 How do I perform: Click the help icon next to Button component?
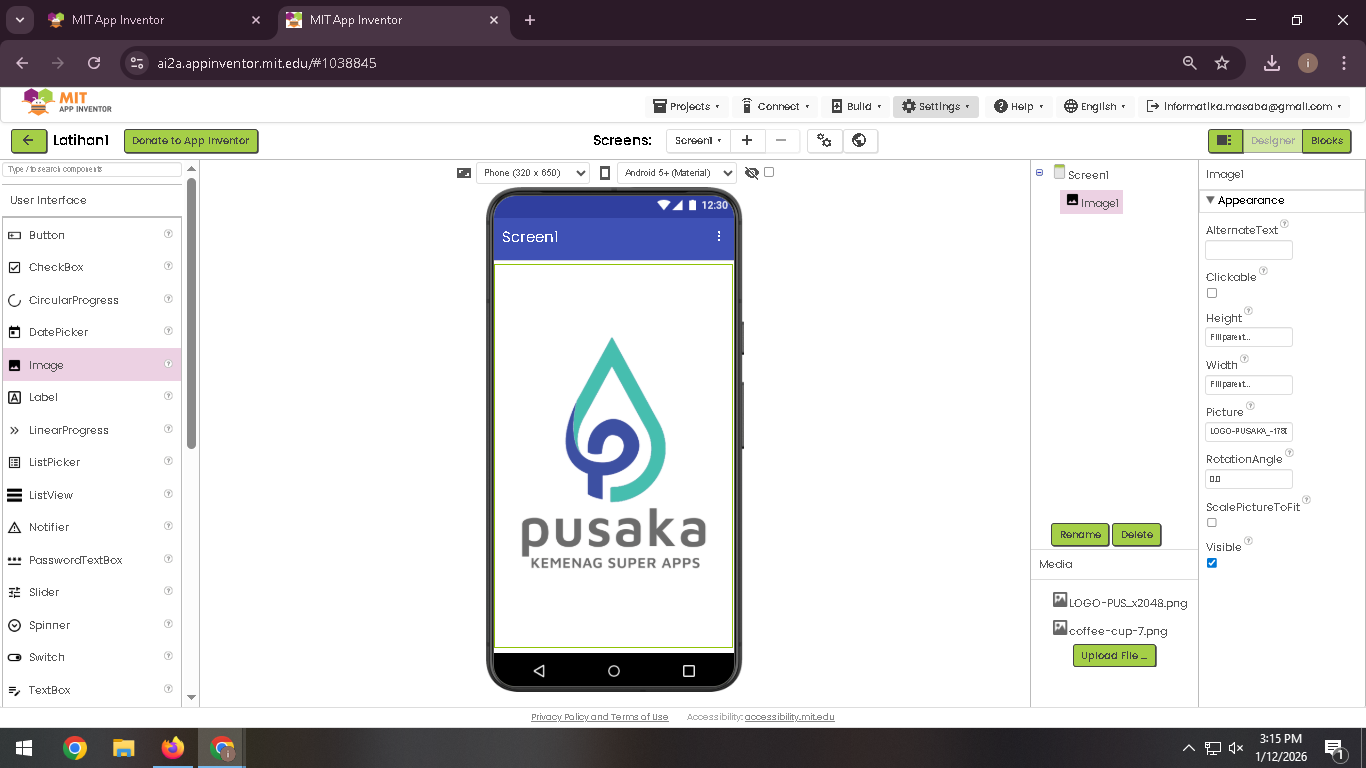coord(168,234)
